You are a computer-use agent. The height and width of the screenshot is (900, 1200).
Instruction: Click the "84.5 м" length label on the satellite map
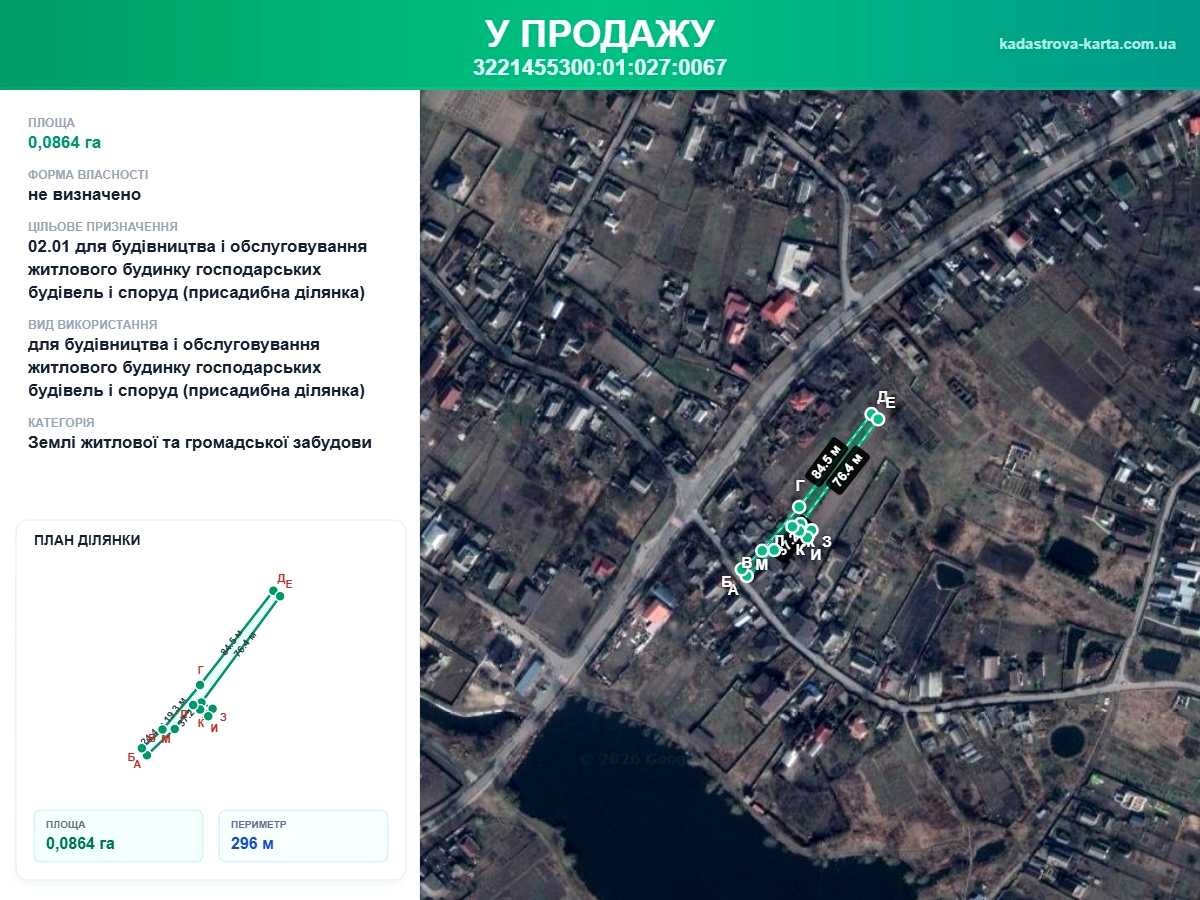(827, 460)
